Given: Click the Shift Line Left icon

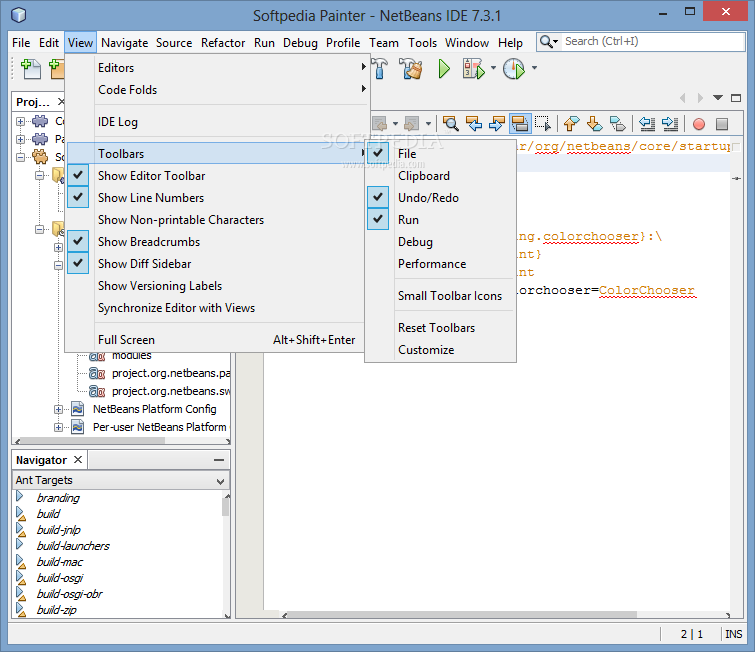Looking at the screenshot, I should pos(647,124).
